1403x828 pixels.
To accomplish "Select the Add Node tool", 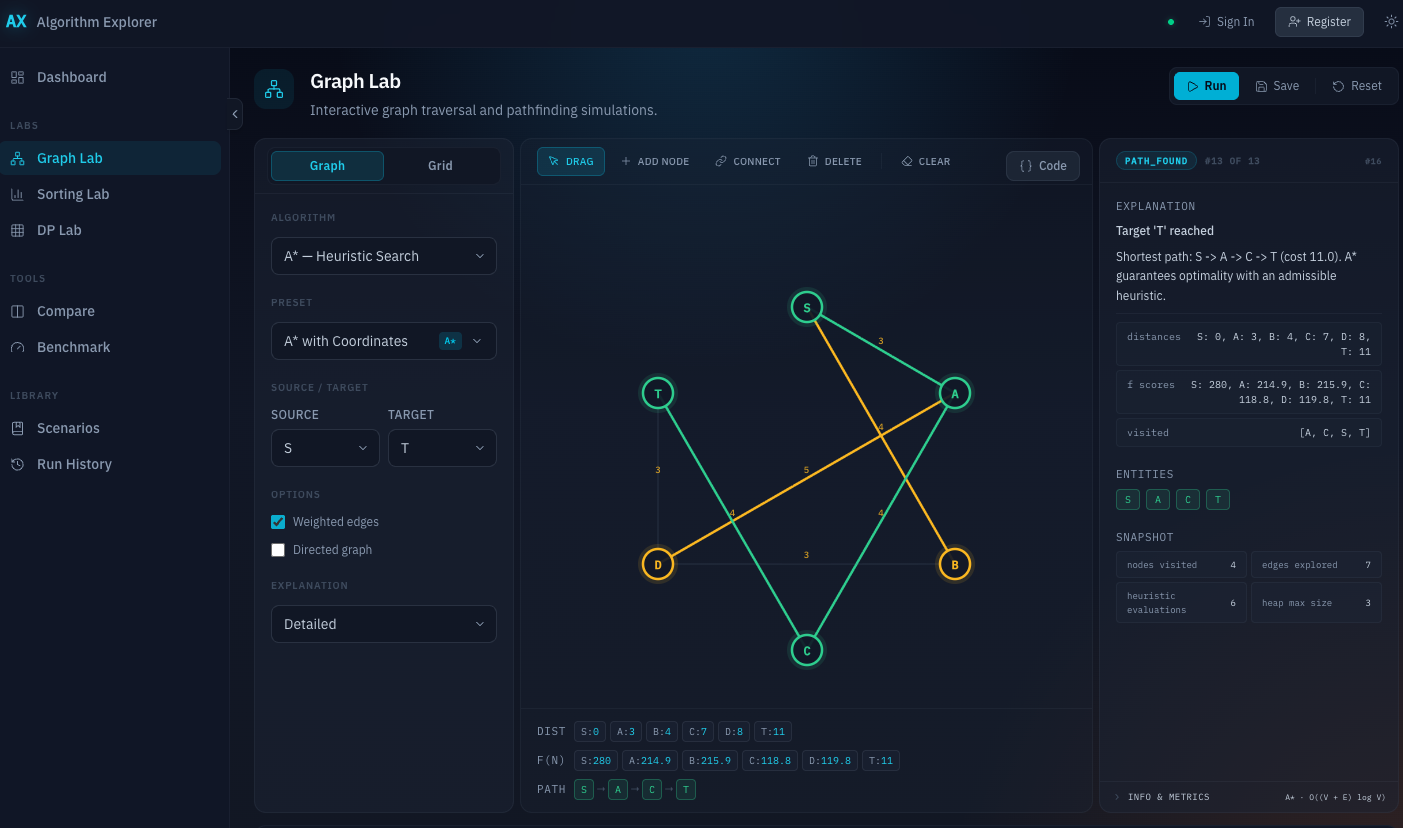I will coord(655,160).
